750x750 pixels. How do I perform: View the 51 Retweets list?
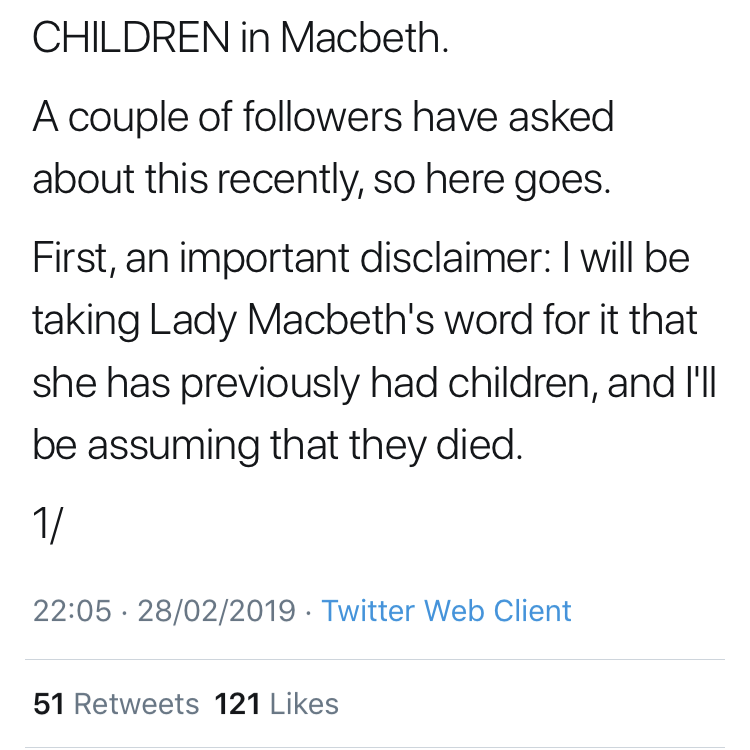[x=116, y=703]
